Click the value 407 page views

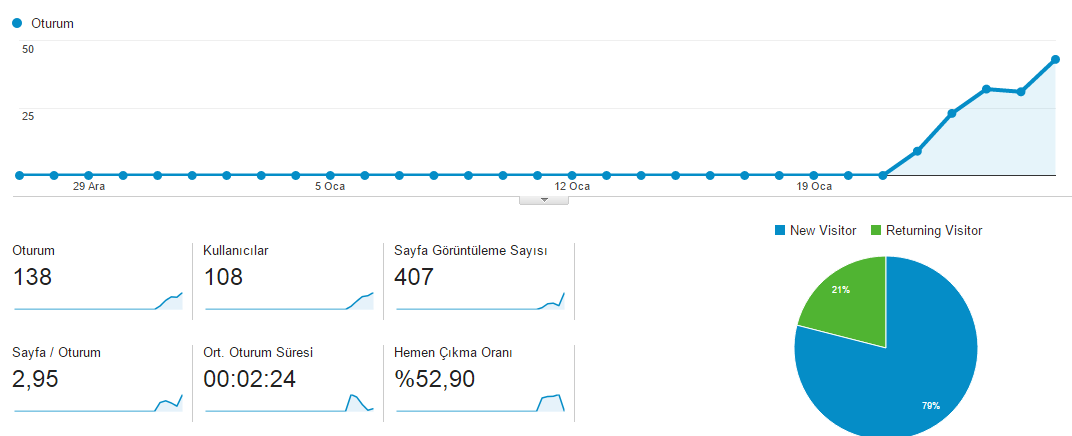(x=414, y=277)
